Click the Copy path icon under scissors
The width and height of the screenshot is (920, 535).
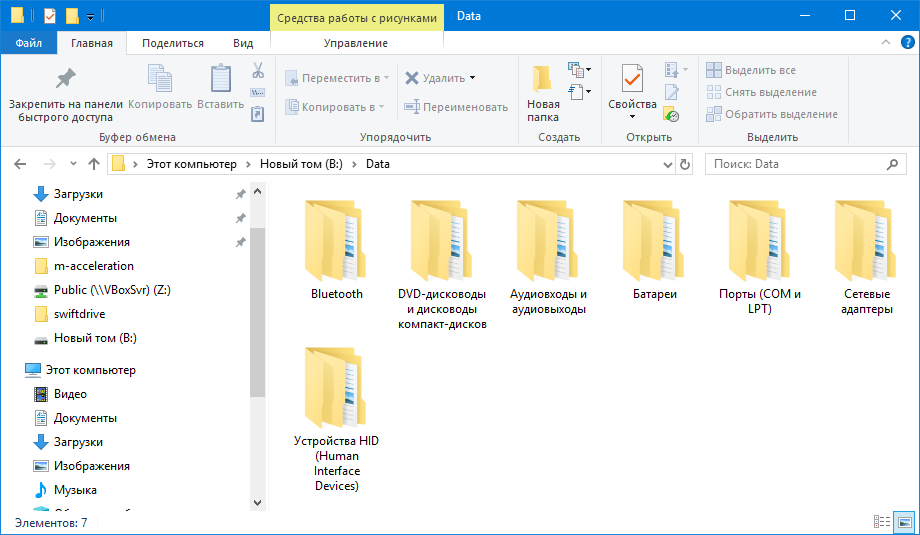click(x=258, y=93)
